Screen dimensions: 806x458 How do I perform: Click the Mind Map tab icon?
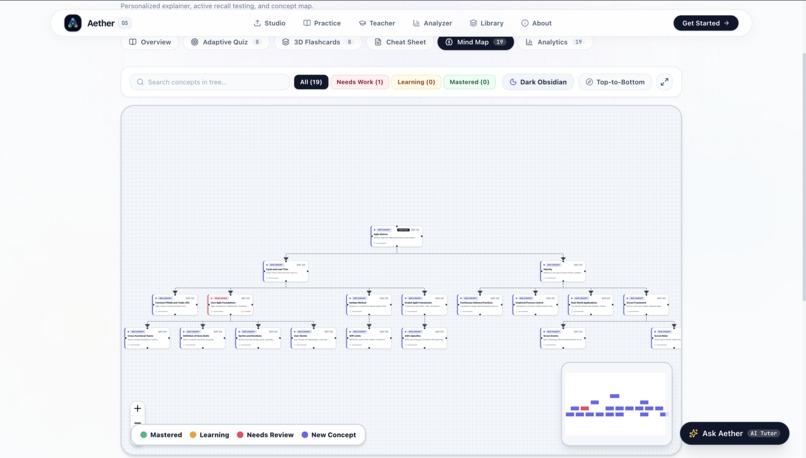(449, 42)
